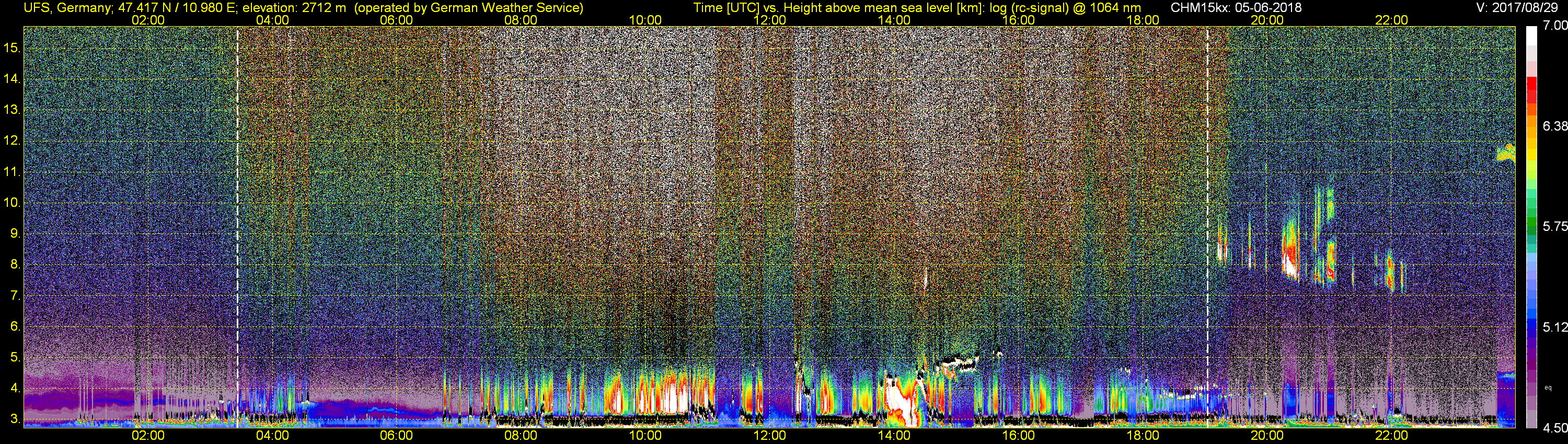Click the small "eq" label beside the colour scale
The width and height of the screenshot is (1568, 444).
(x=1548, y=388)
